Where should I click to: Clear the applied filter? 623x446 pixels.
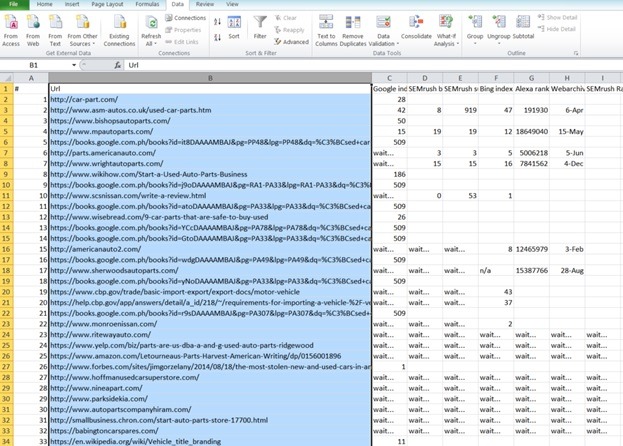coord(286,18)
